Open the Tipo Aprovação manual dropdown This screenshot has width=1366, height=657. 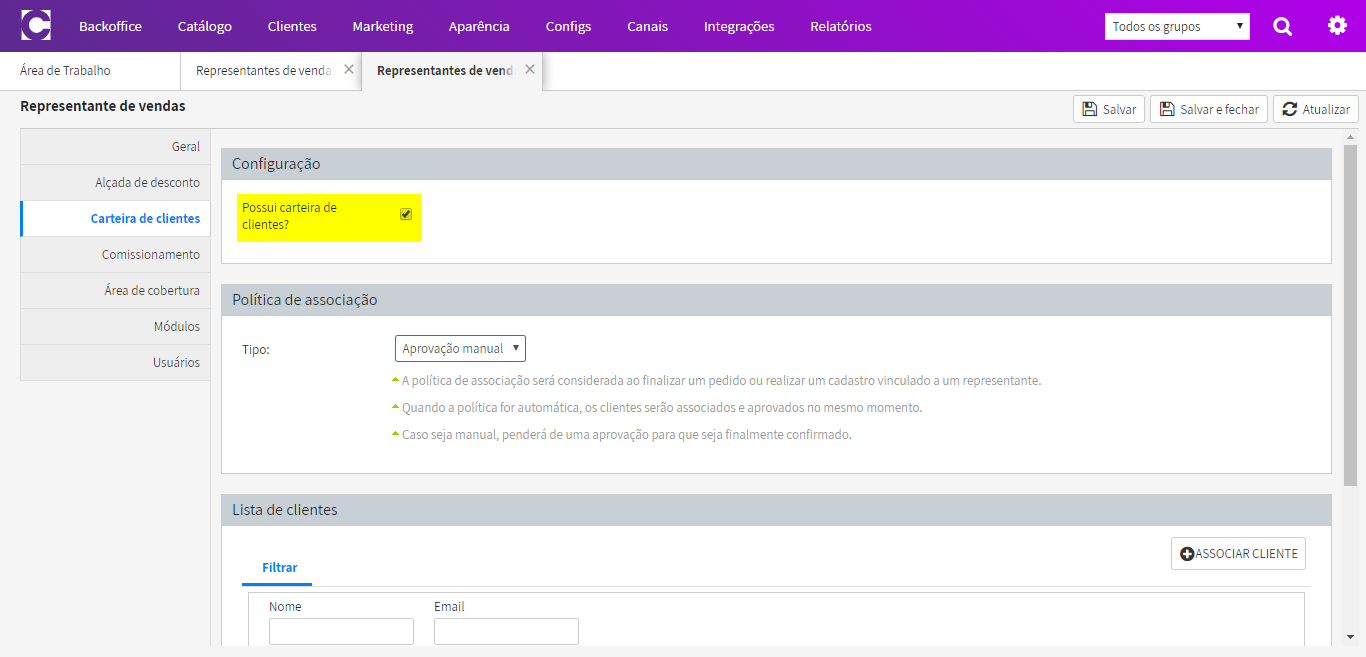[x=460, y=348]
